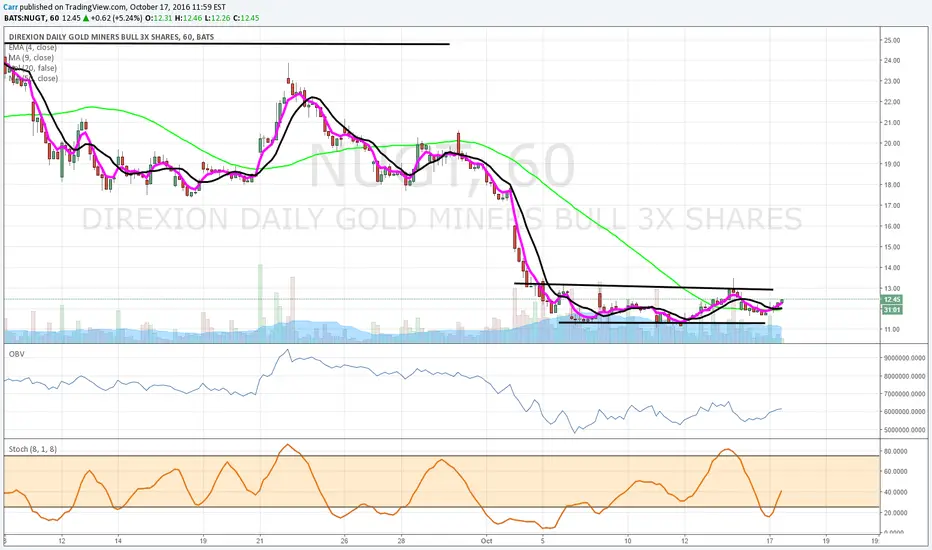Open the Carr author profile link
Image resolution: width=932 pixels, height=550 pixels.
(10, 7)
